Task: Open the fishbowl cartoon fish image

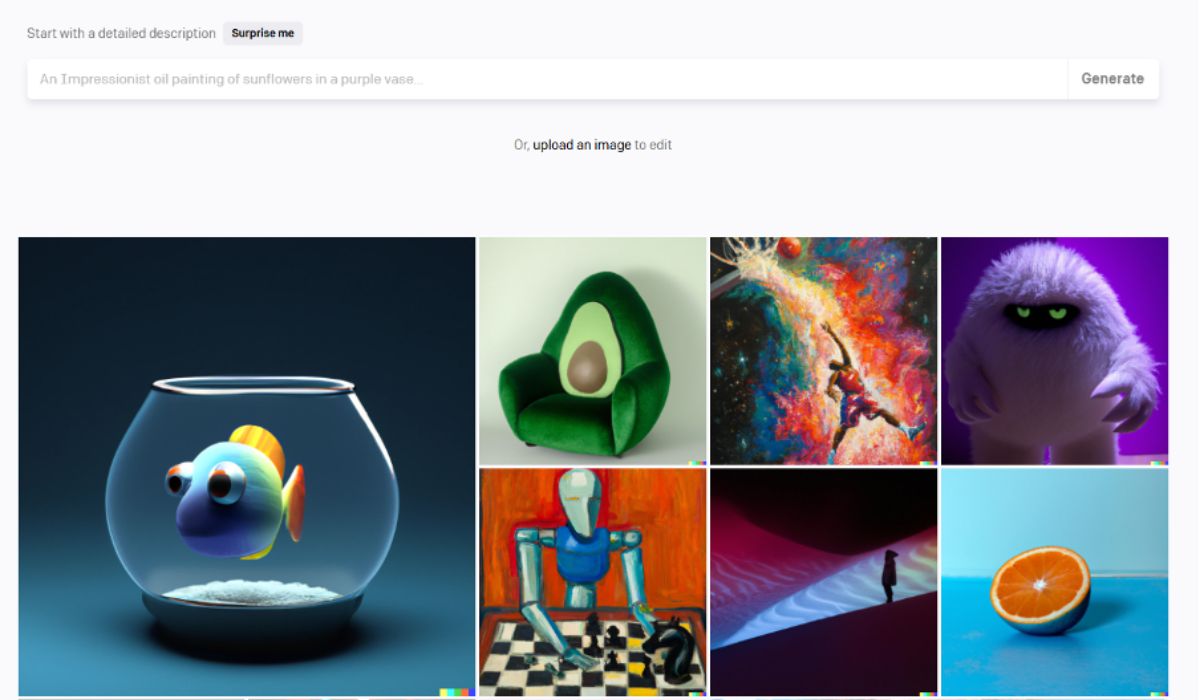Action: 247,466
